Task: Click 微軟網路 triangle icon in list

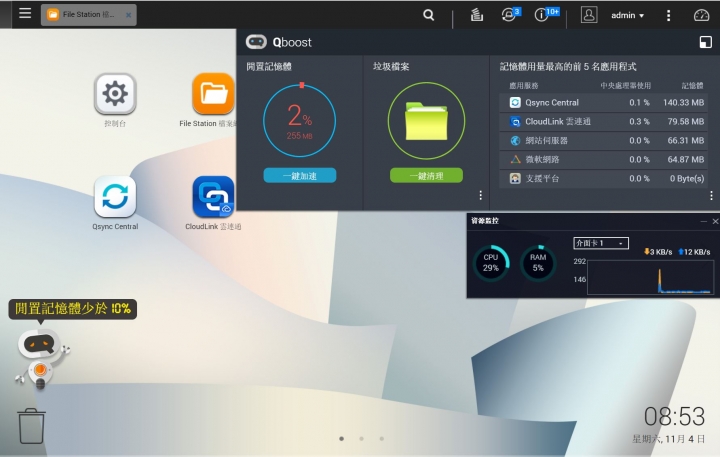Action: tap(515, 159)
